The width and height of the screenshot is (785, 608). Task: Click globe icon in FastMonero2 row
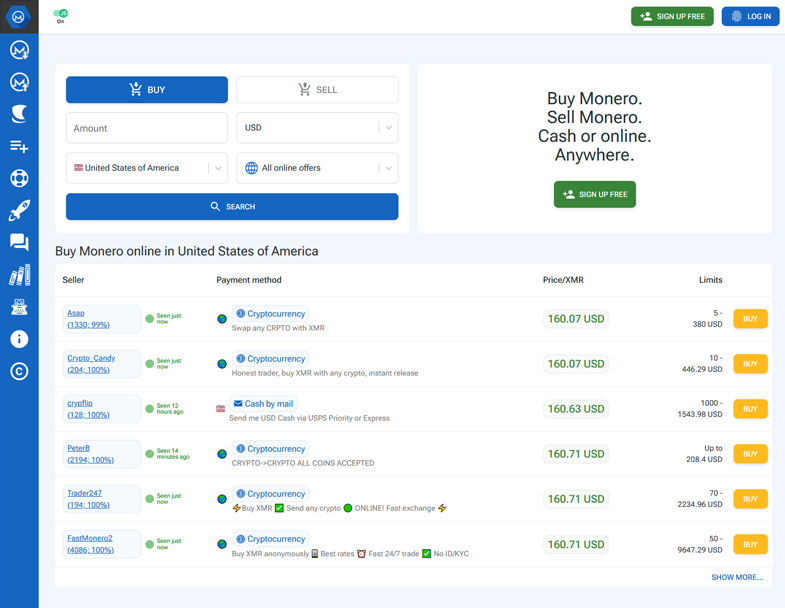coord(222,544)
